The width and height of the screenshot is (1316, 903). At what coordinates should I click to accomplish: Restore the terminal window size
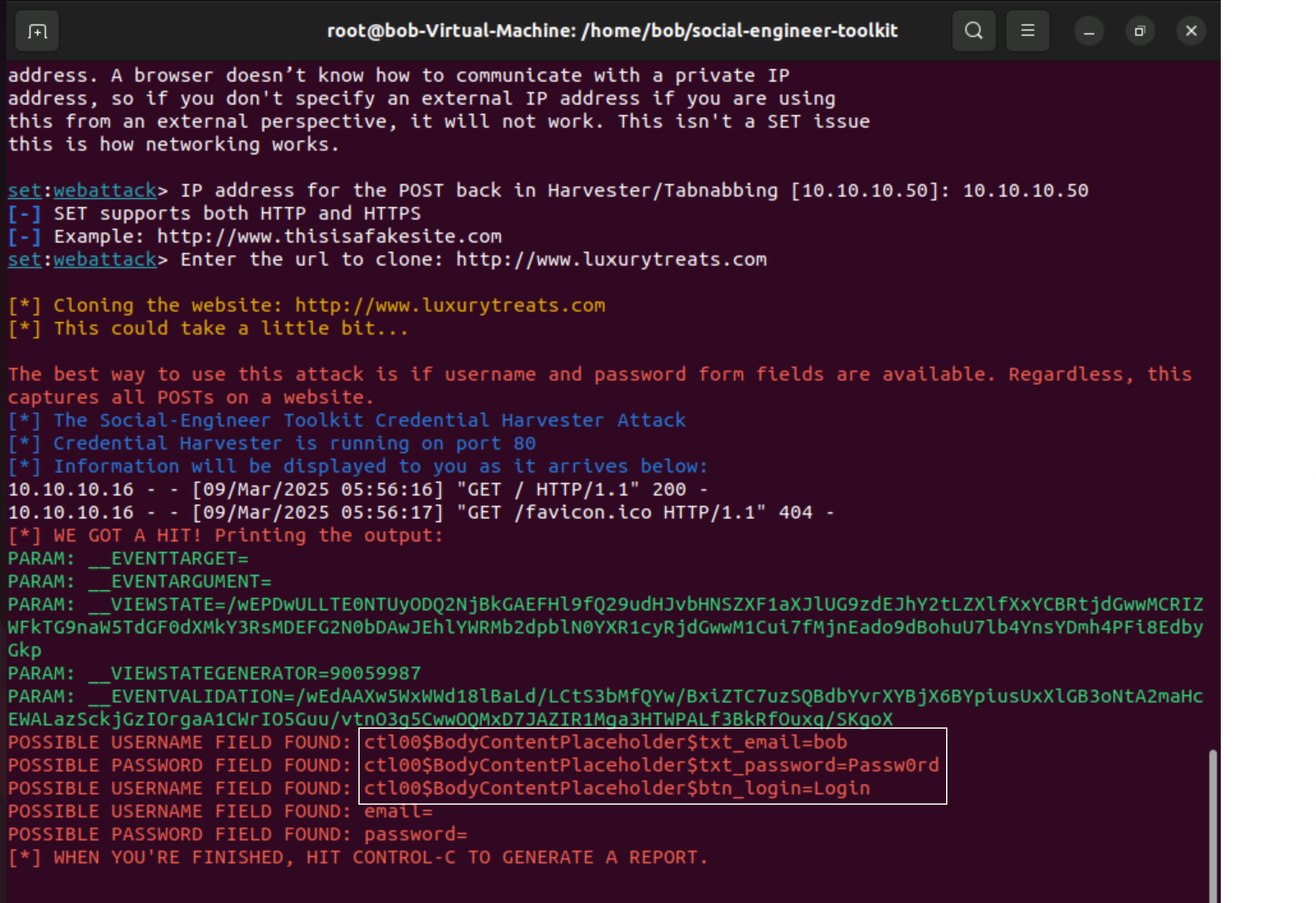pos(1140,31)
